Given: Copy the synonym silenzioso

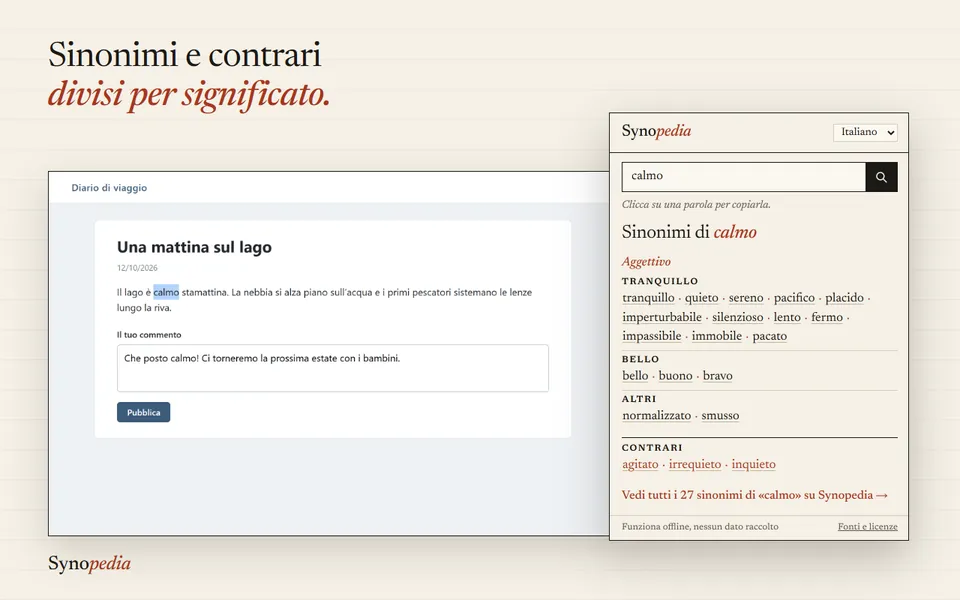Looking at the screenshot, I should click(738, 317).
